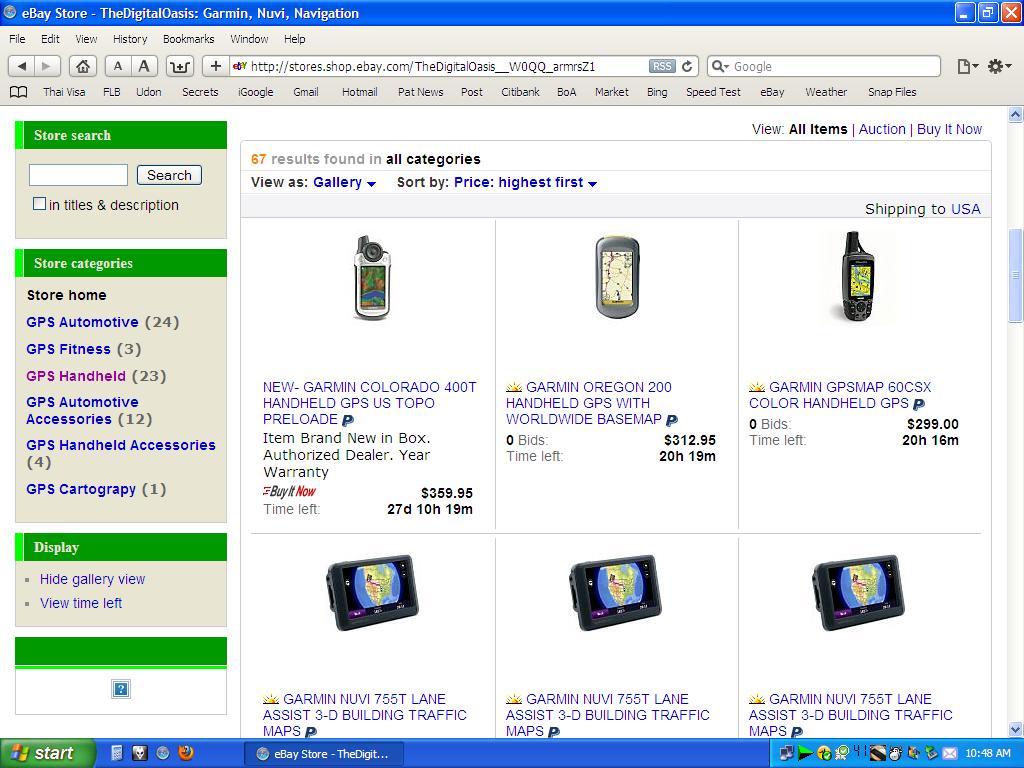Click in the Store search text field
1024x768 pixels.
point(78,175)
